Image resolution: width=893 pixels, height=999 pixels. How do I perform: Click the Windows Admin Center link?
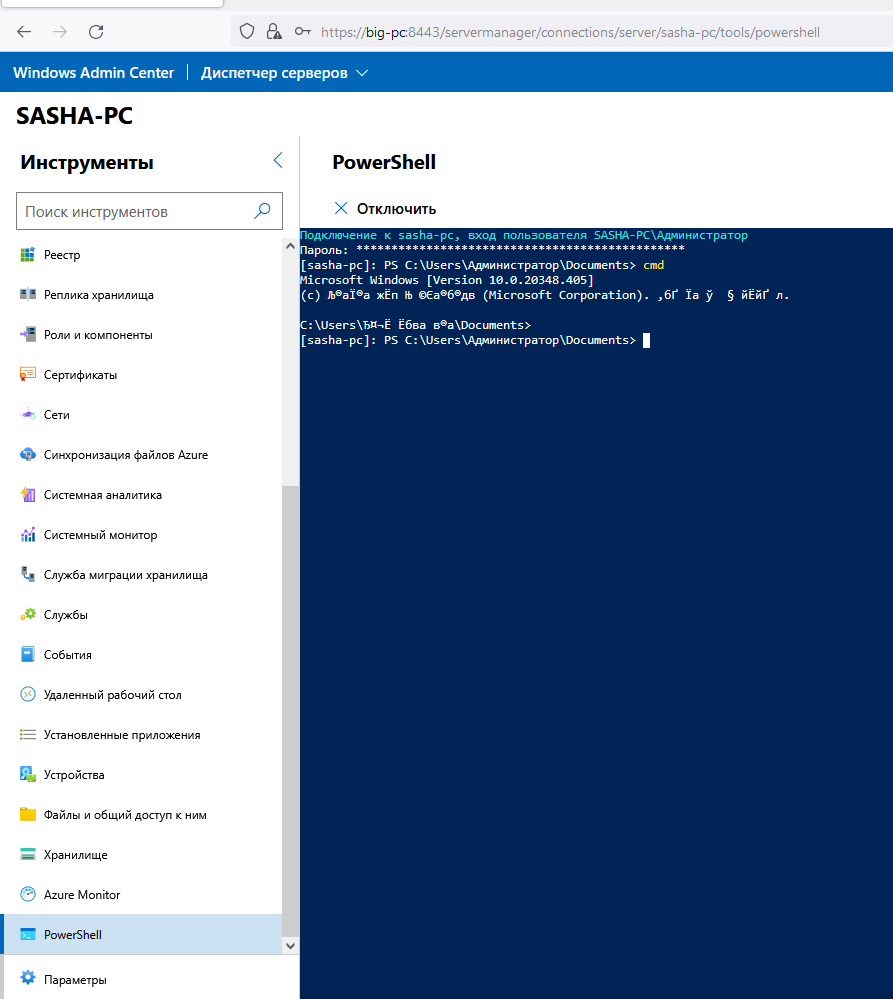click(x=94, y=73)
